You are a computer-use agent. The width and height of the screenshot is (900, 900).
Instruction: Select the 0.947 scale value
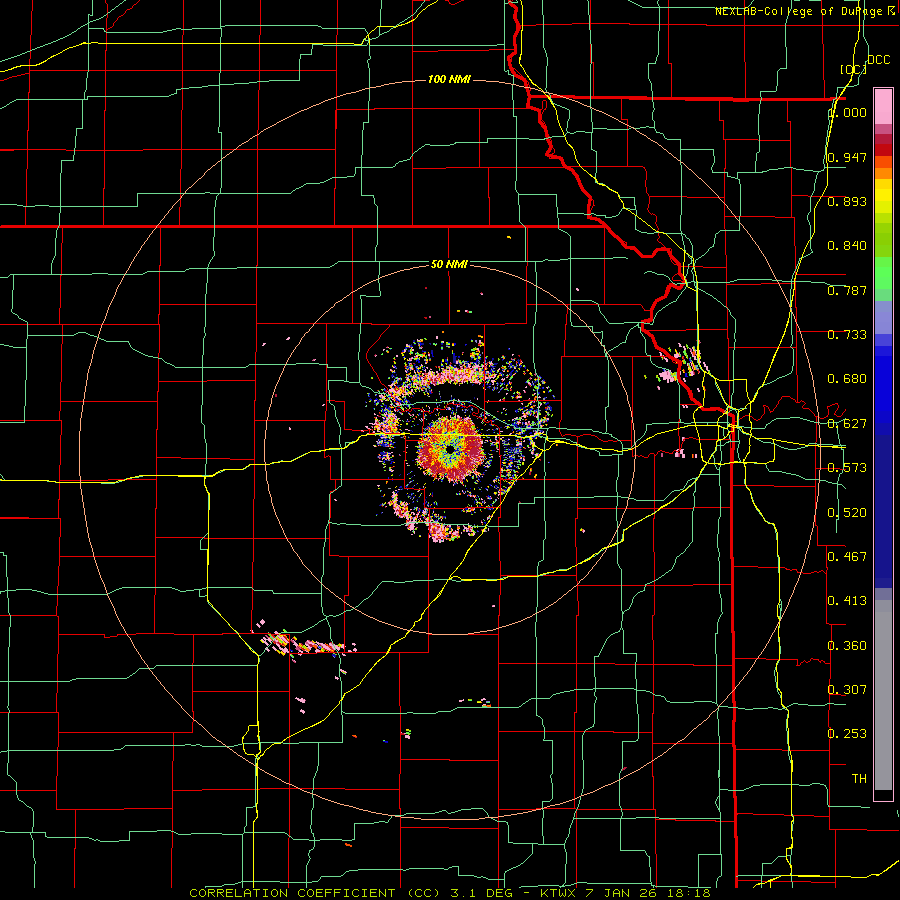[x=847, y=157]
